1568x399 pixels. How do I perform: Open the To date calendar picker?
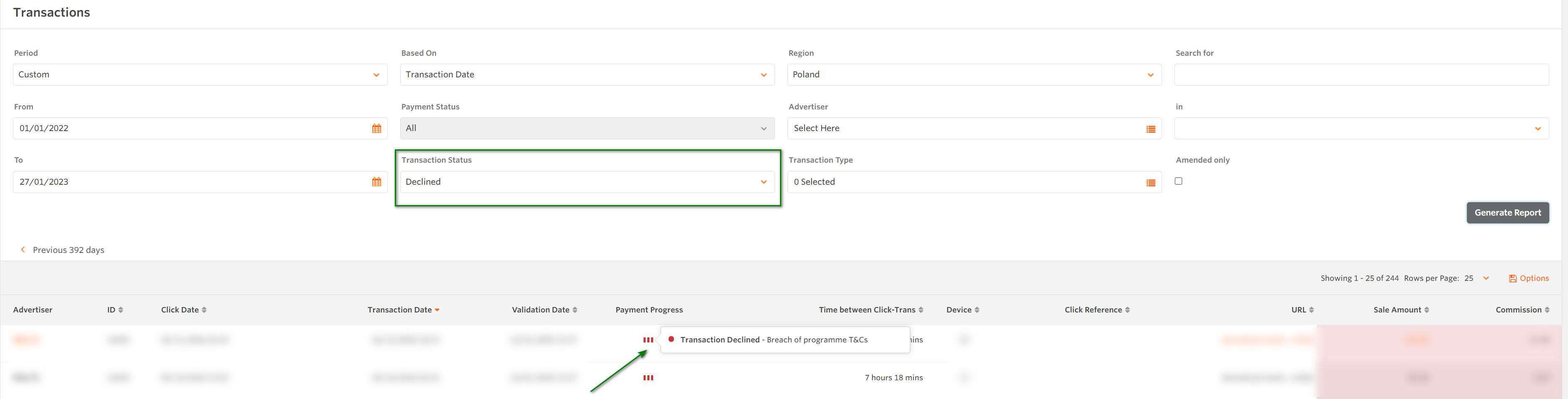tap(377, 181)
